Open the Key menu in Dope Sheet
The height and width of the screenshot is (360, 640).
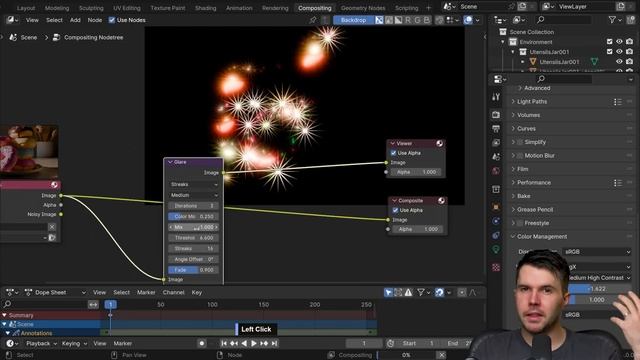click(197, 292)
